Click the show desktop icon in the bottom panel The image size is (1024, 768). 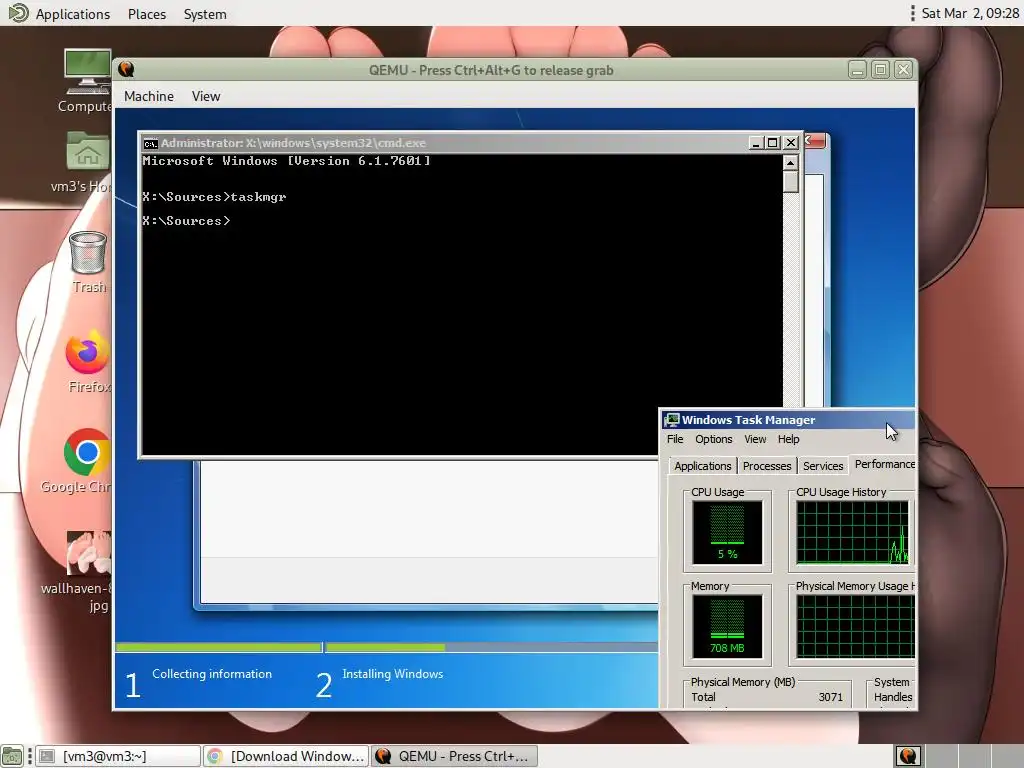[12, 756]
